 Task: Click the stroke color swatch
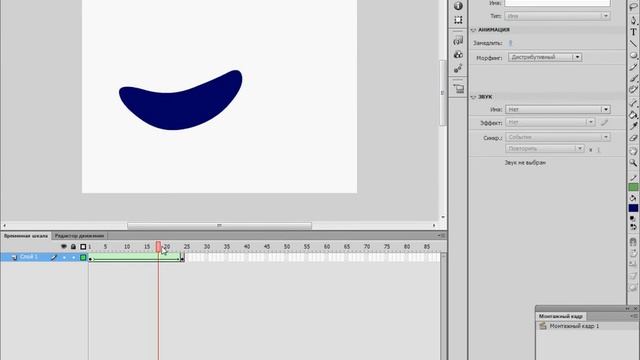pyautogui.click(x=633, y=187)
